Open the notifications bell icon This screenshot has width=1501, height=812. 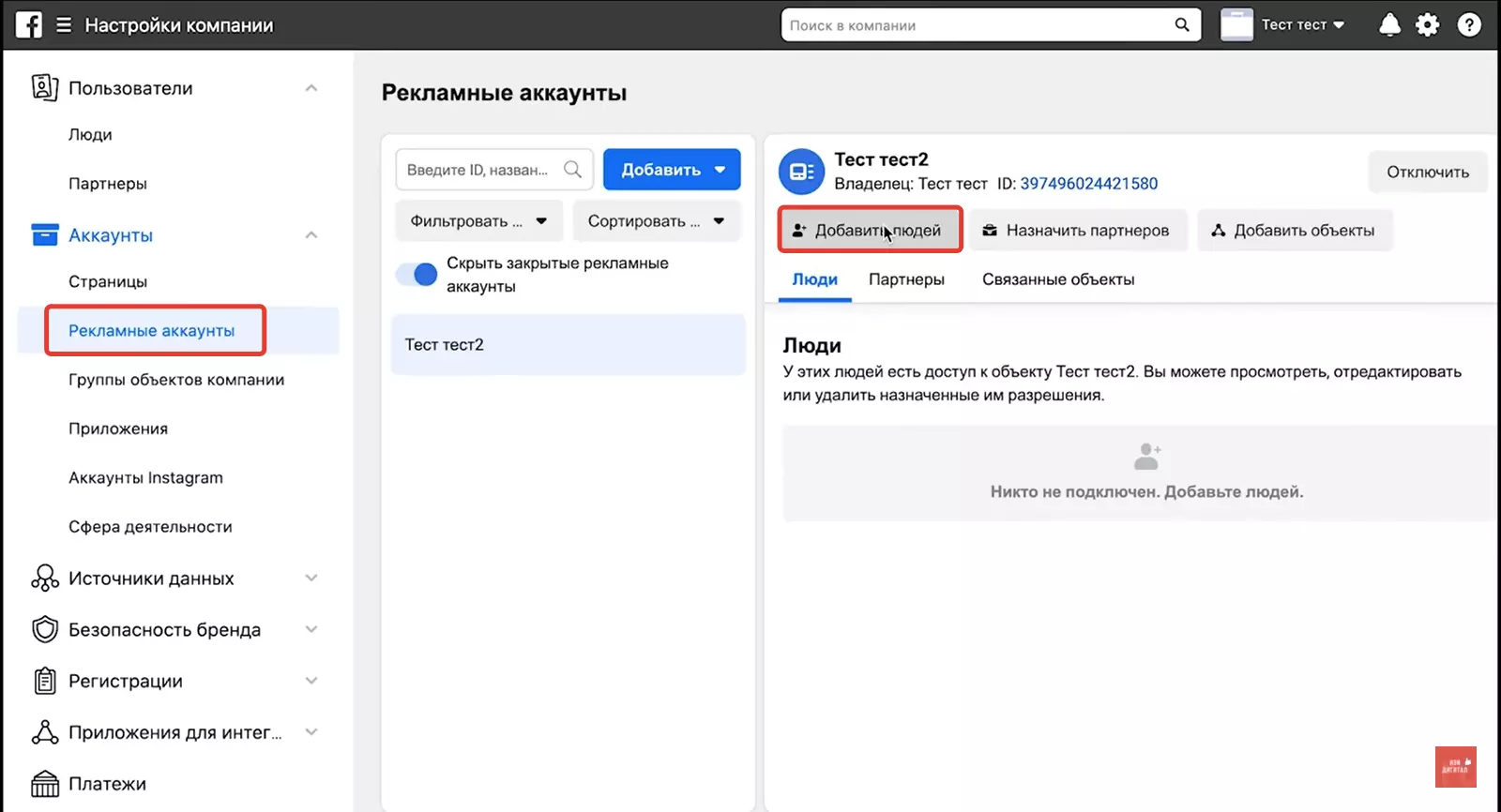(1389, 25)
